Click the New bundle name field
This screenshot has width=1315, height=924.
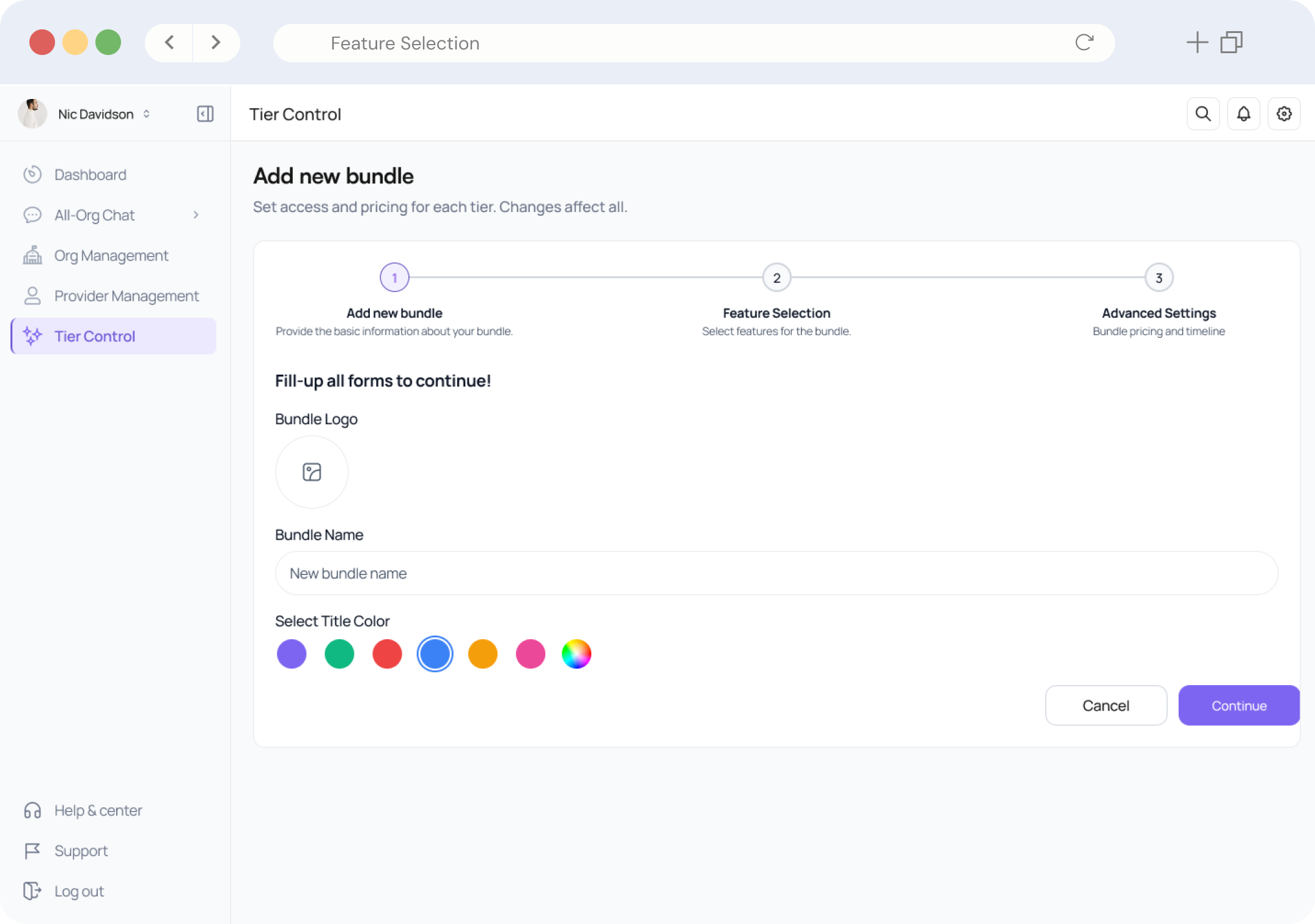tap(776, 573)
